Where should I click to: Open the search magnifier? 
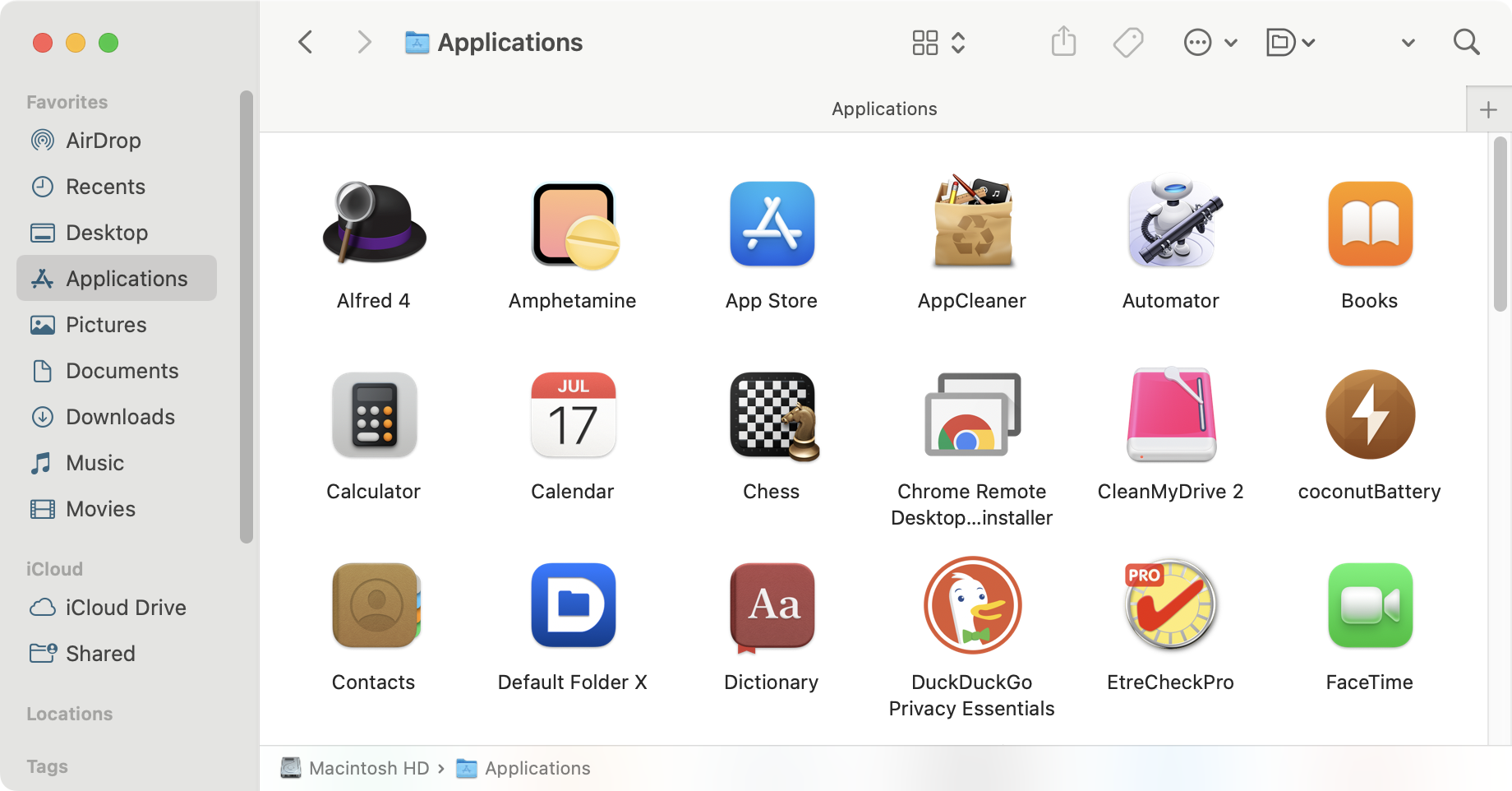[x=1466, y=42]
